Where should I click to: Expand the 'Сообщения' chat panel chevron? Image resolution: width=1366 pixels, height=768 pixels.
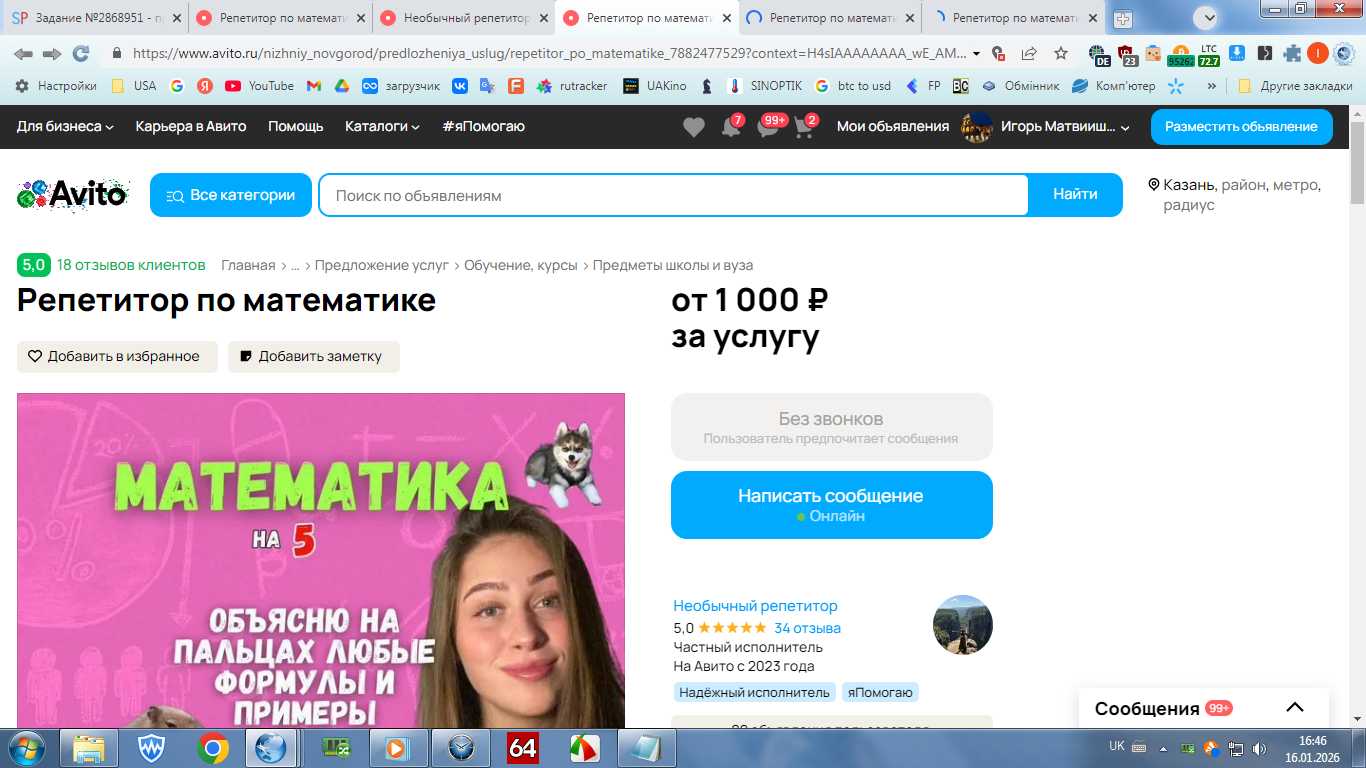coord(1295,708)
